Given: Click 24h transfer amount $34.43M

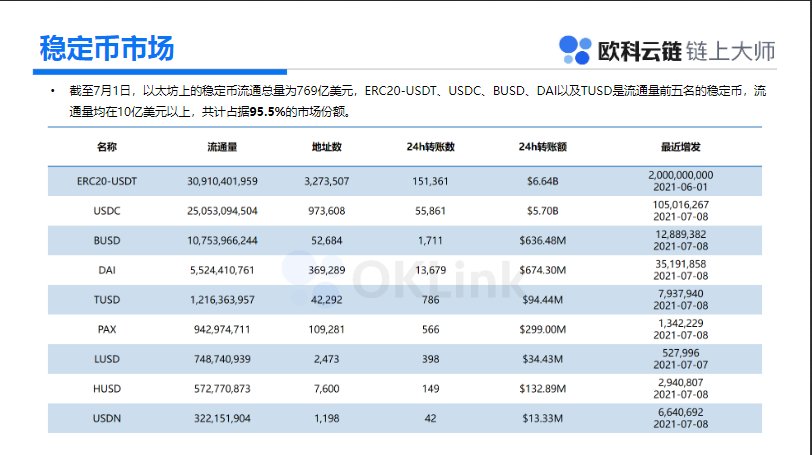Looking at the screenshot, I should click(543, 359).
